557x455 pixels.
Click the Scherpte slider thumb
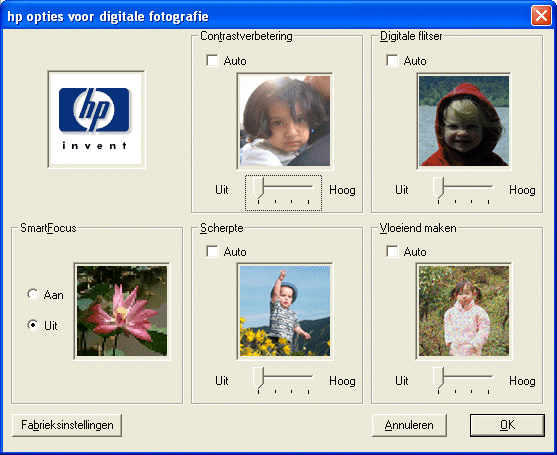[x=258, y=378]
